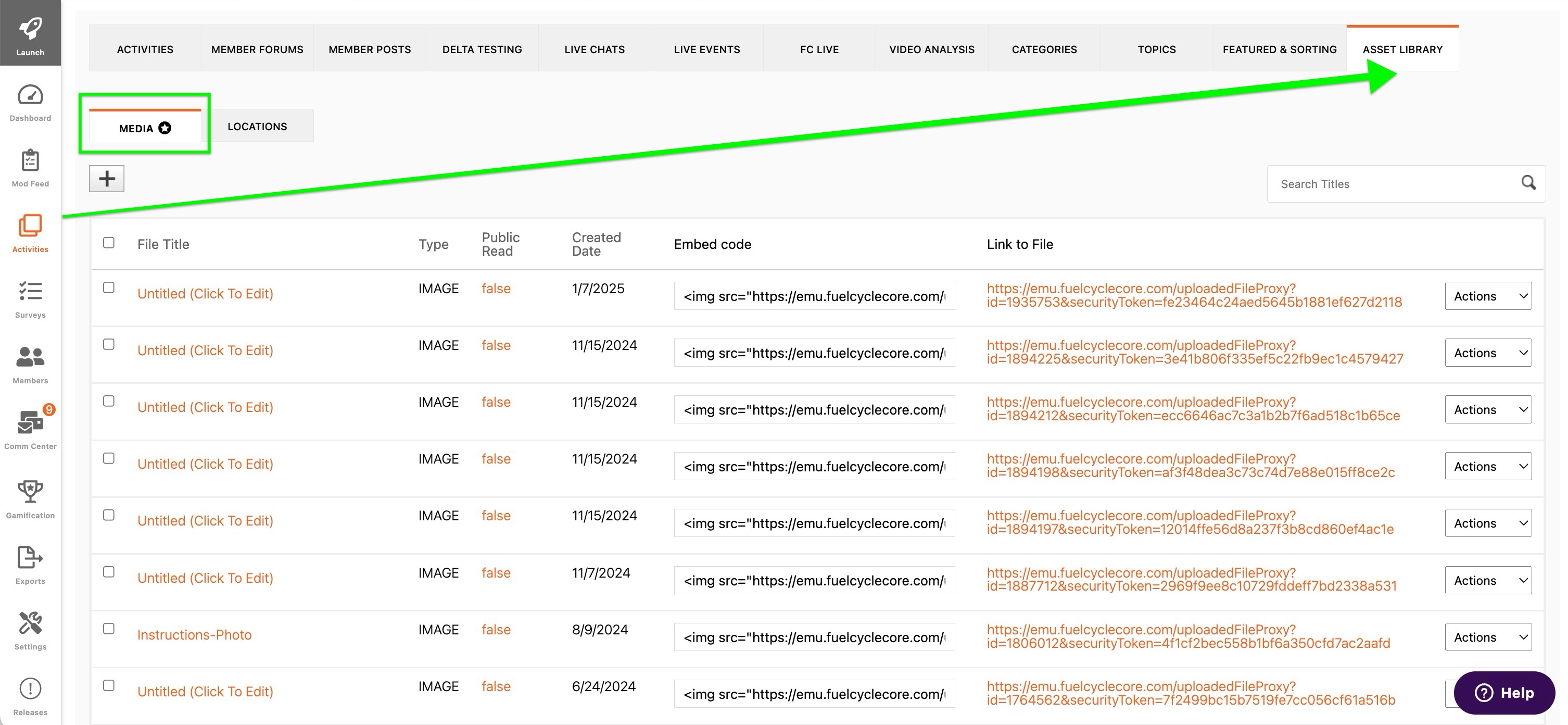The height and width of the screenshot is (725, 1568).
Task: Click the Created Date column header
Action: pos(596,244)
